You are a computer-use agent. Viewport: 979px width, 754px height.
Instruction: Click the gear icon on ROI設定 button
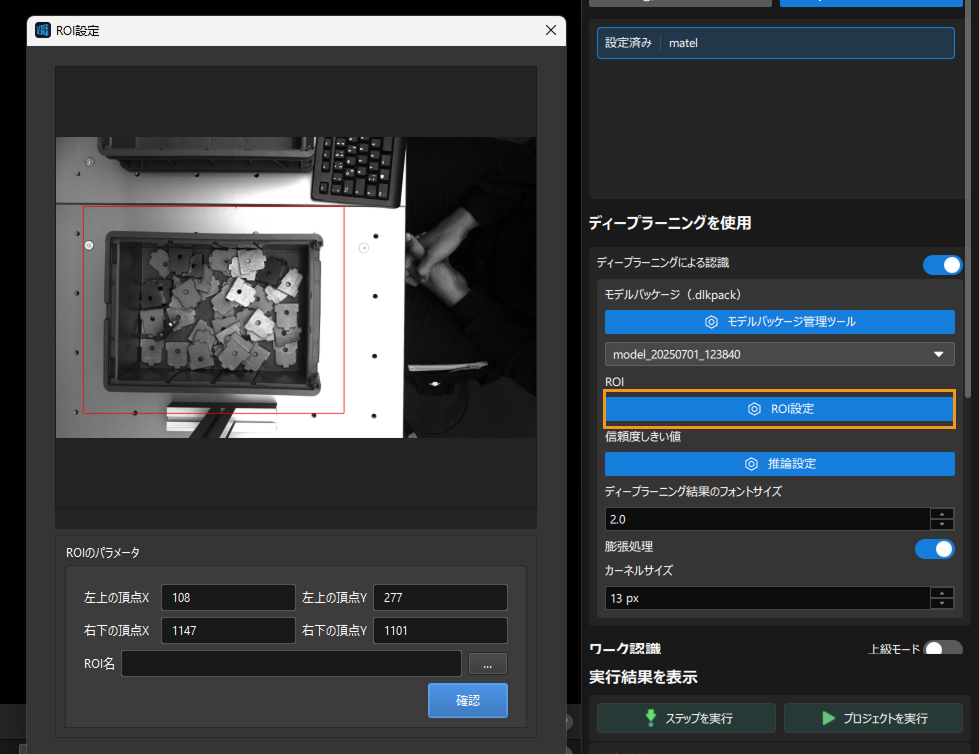pos(754,409)
